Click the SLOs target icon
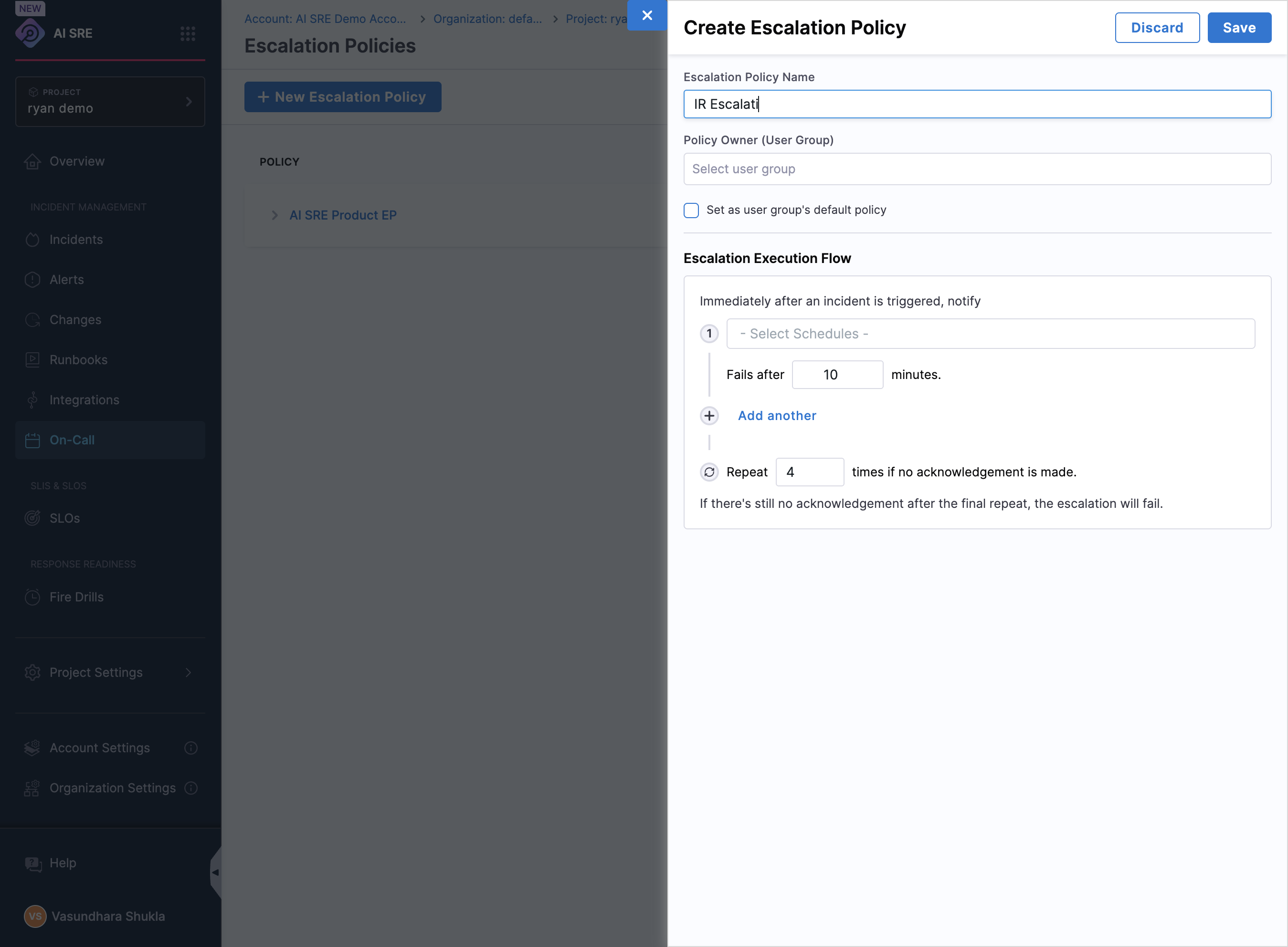 coord(32,518)
